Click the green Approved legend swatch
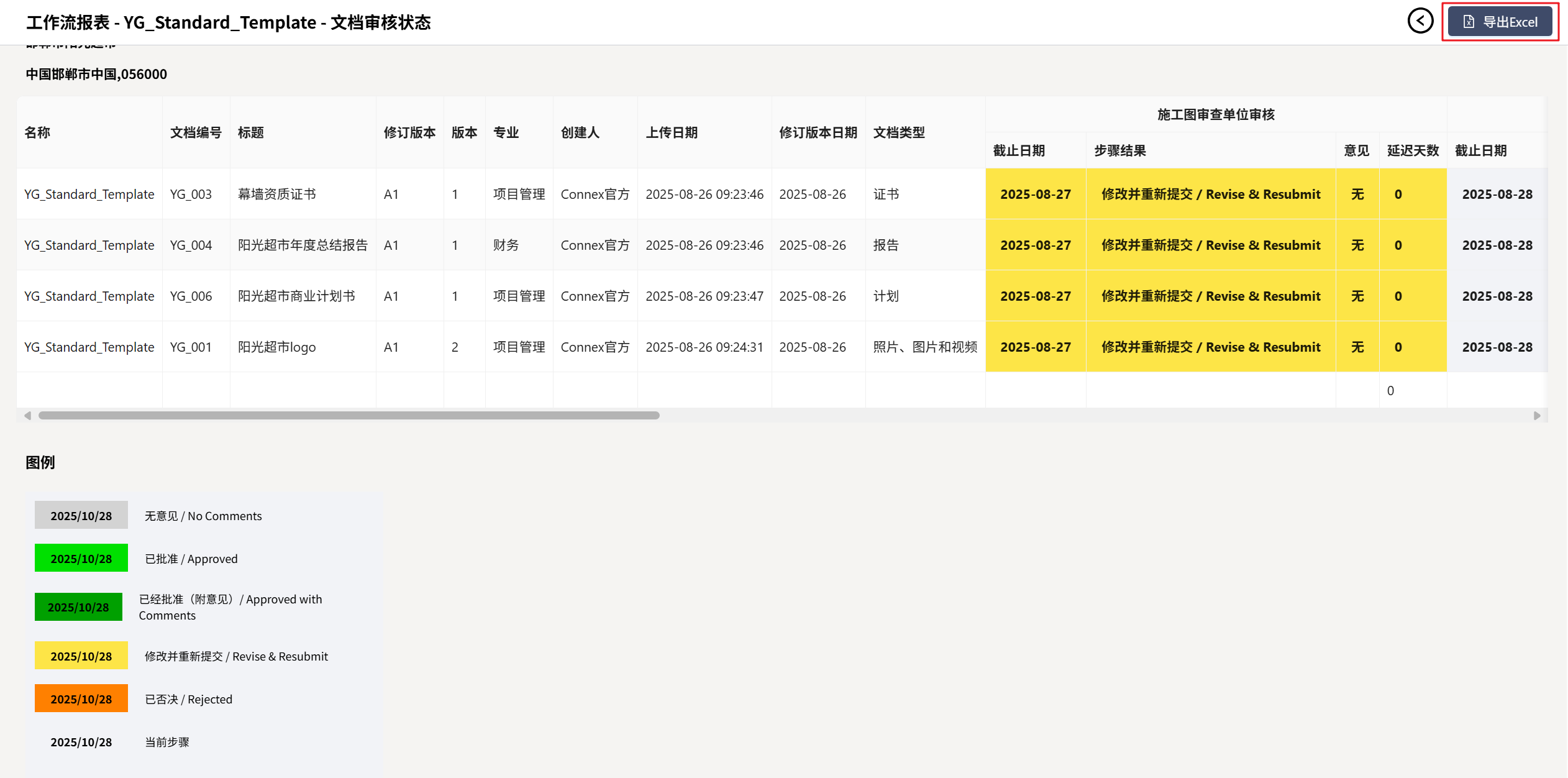Image resolution: width=1568 pixels, height=778 pixels. (81, 558)
